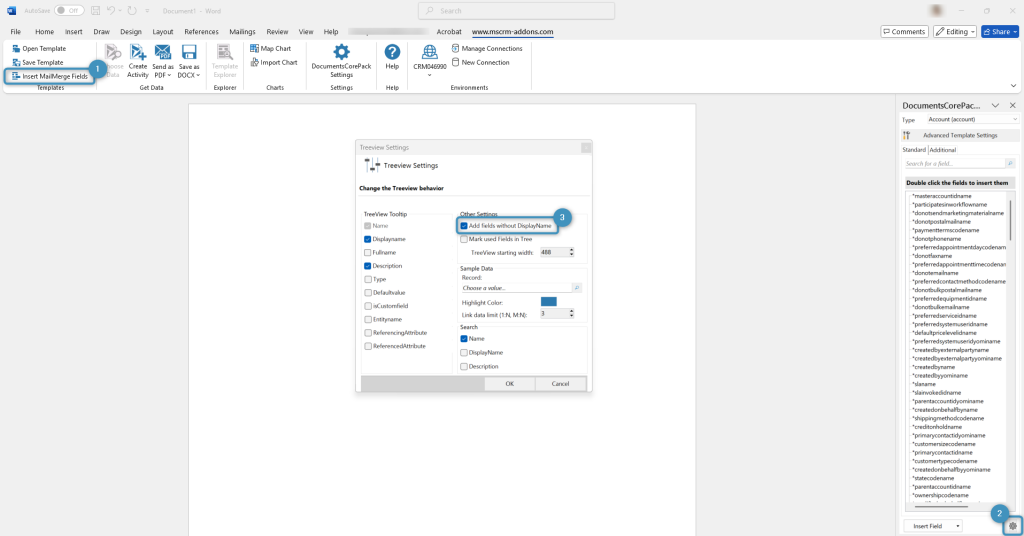This screenshot has width=1024, height=536.
Task: Check the Type tooltip checkbox
Action: [x=368, y=279]
